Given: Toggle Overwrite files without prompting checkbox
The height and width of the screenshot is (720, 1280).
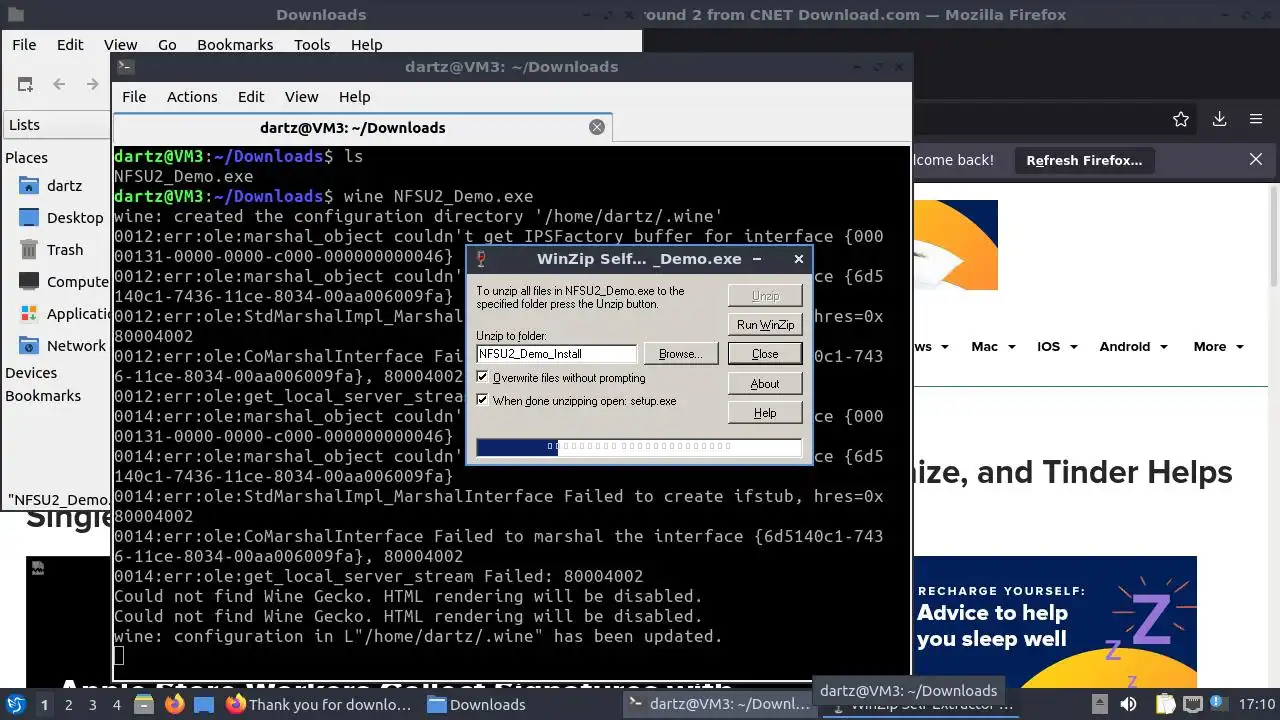Looking at the screenshot, I should [x=483, y=378].
